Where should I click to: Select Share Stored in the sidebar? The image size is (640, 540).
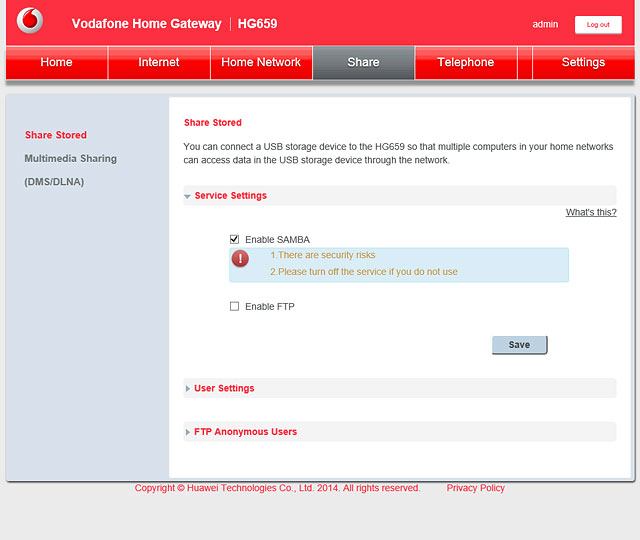tap(56, 135)
